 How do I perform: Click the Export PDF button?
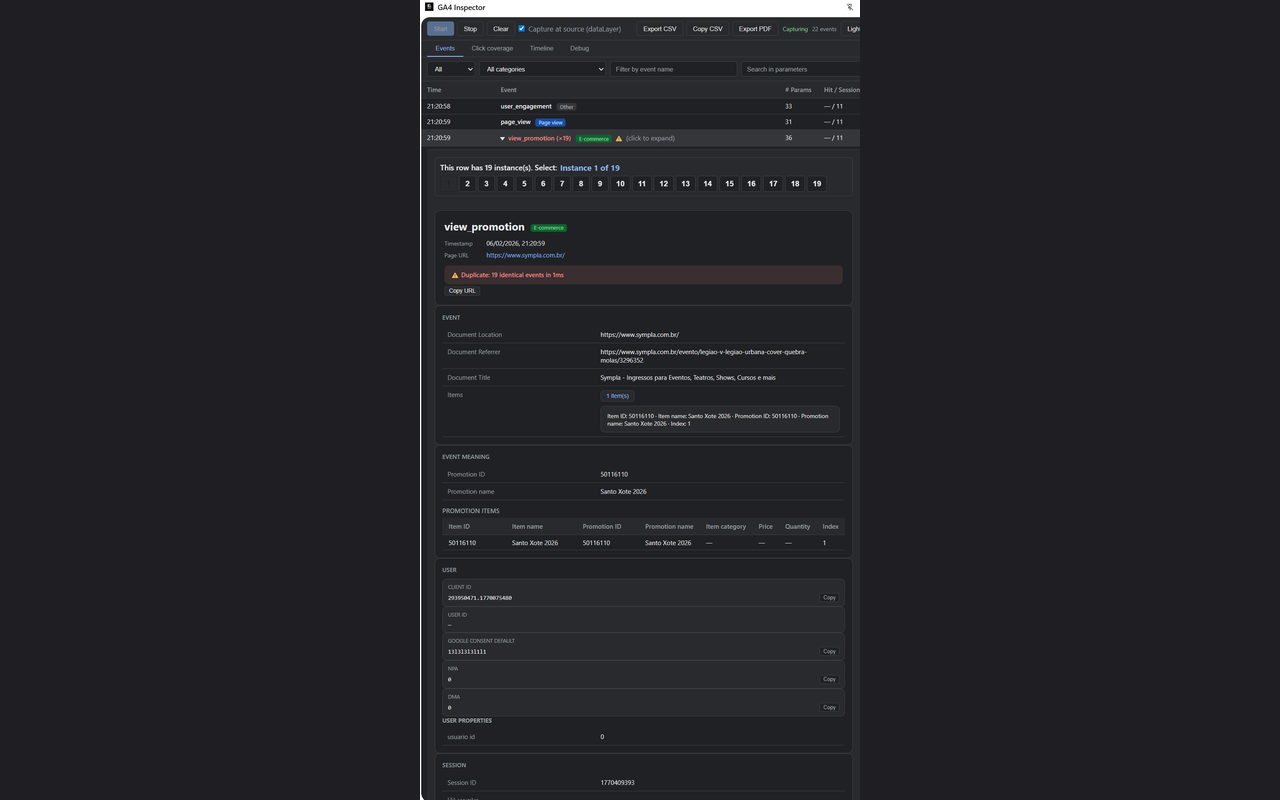pos(754,29)
